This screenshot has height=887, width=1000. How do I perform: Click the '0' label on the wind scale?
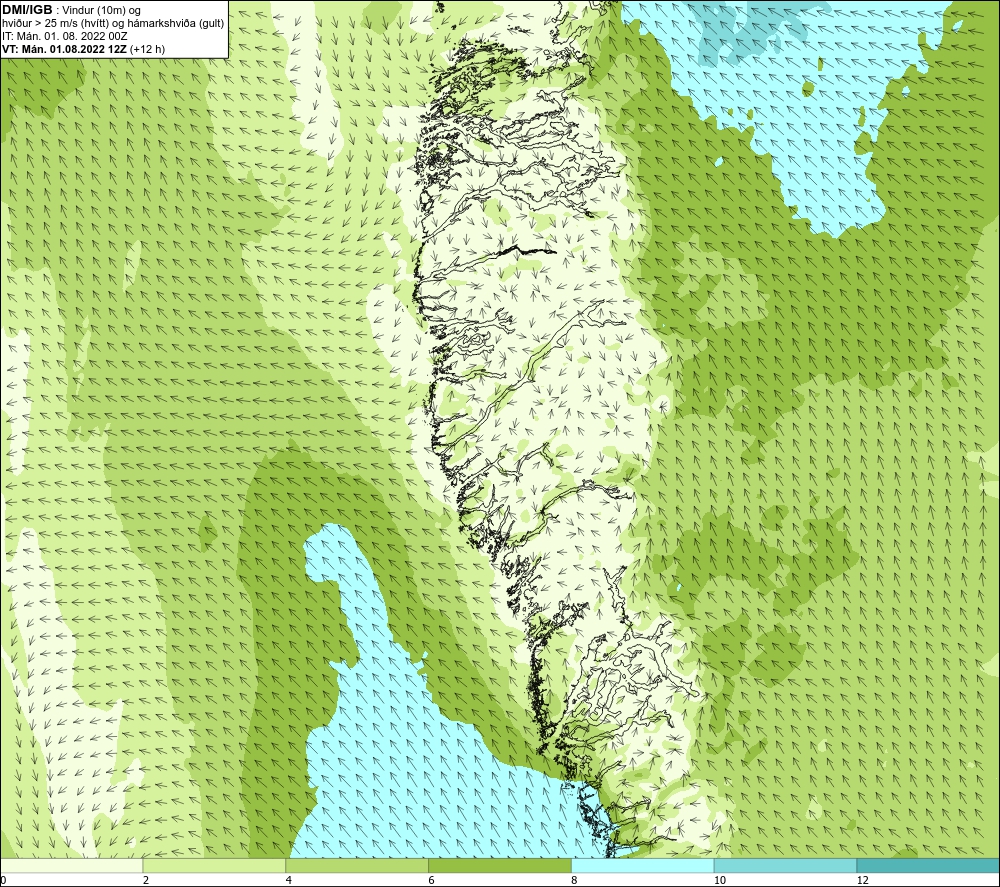coord(3,880)
